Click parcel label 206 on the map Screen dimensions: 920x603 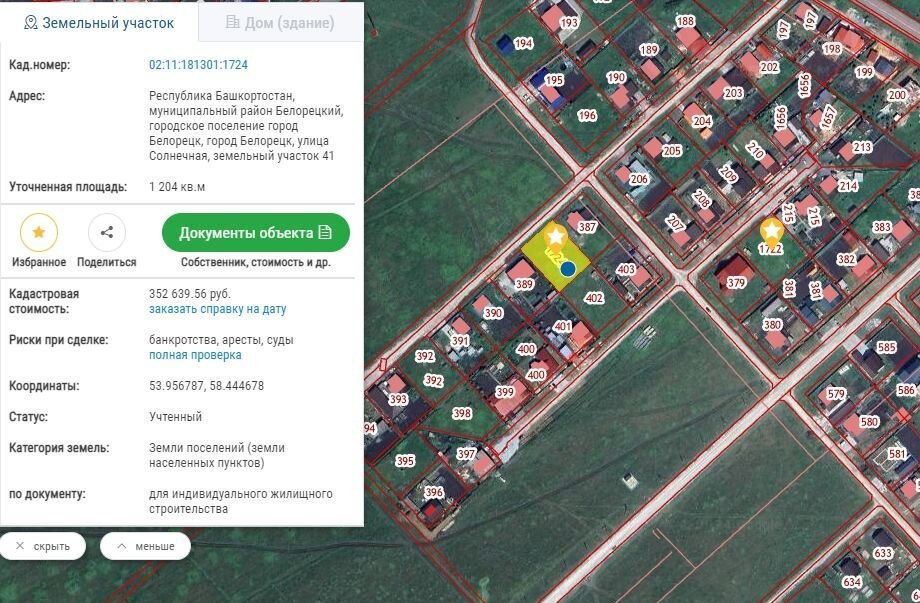pyautogui.click(x=638, y=180)
